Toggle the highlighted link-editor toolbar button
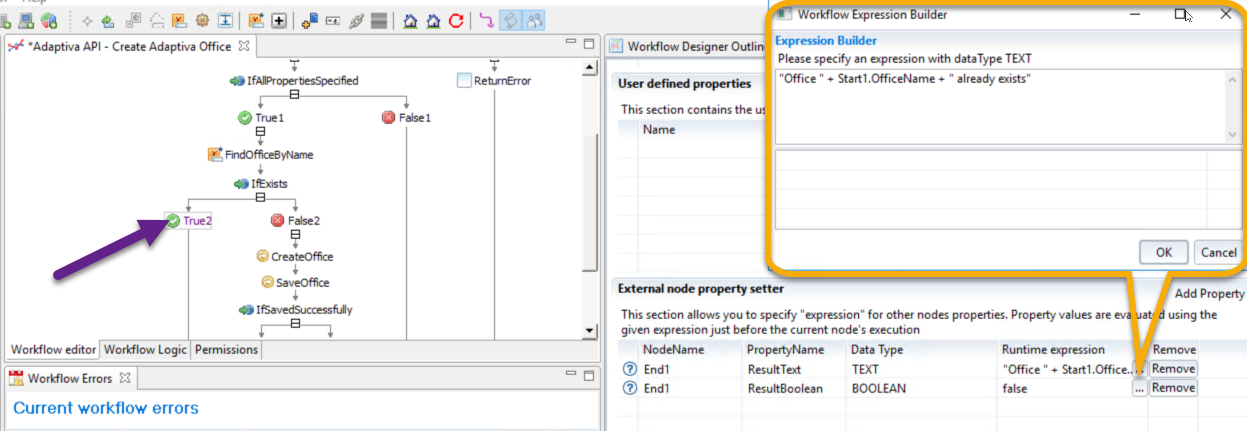 pyautogui.click(x=511, y=20)
